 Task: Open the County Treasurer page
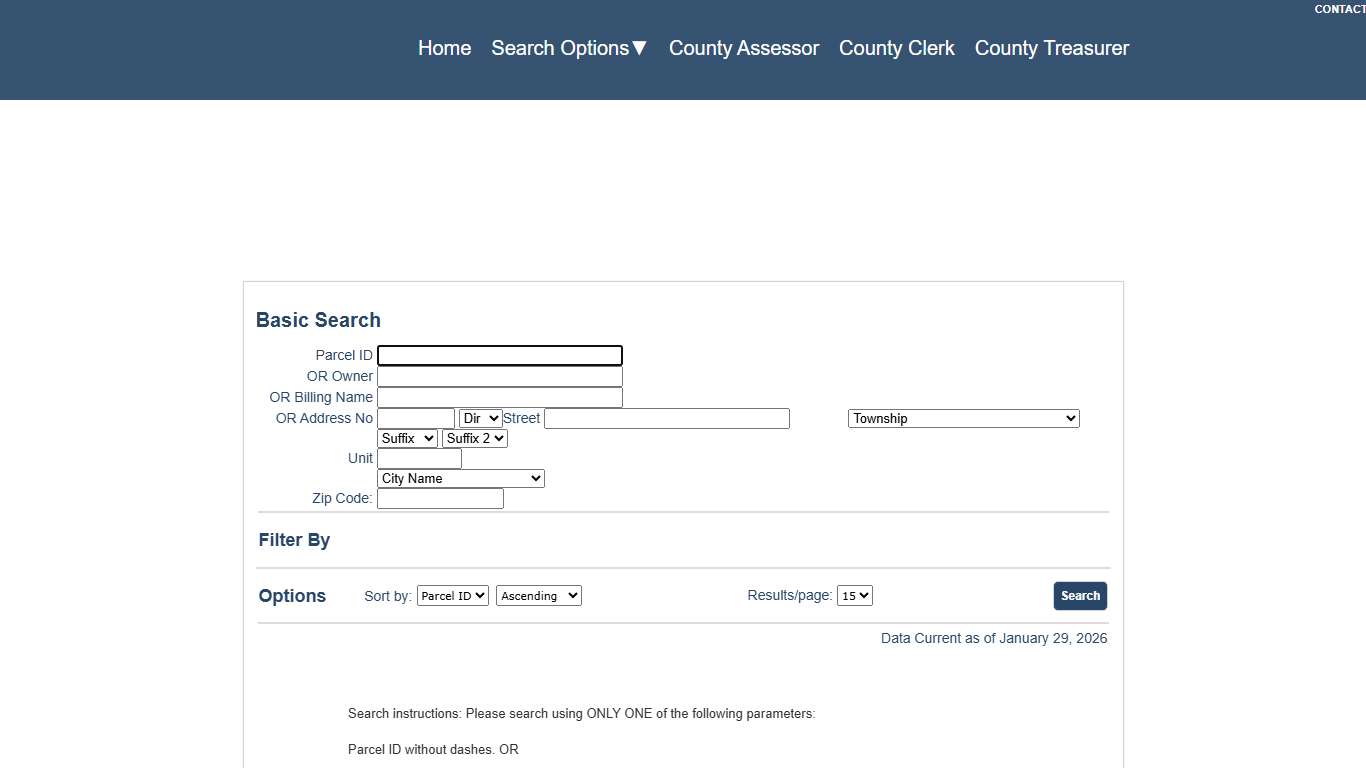pyautogui.click(x=1051, y=48)
